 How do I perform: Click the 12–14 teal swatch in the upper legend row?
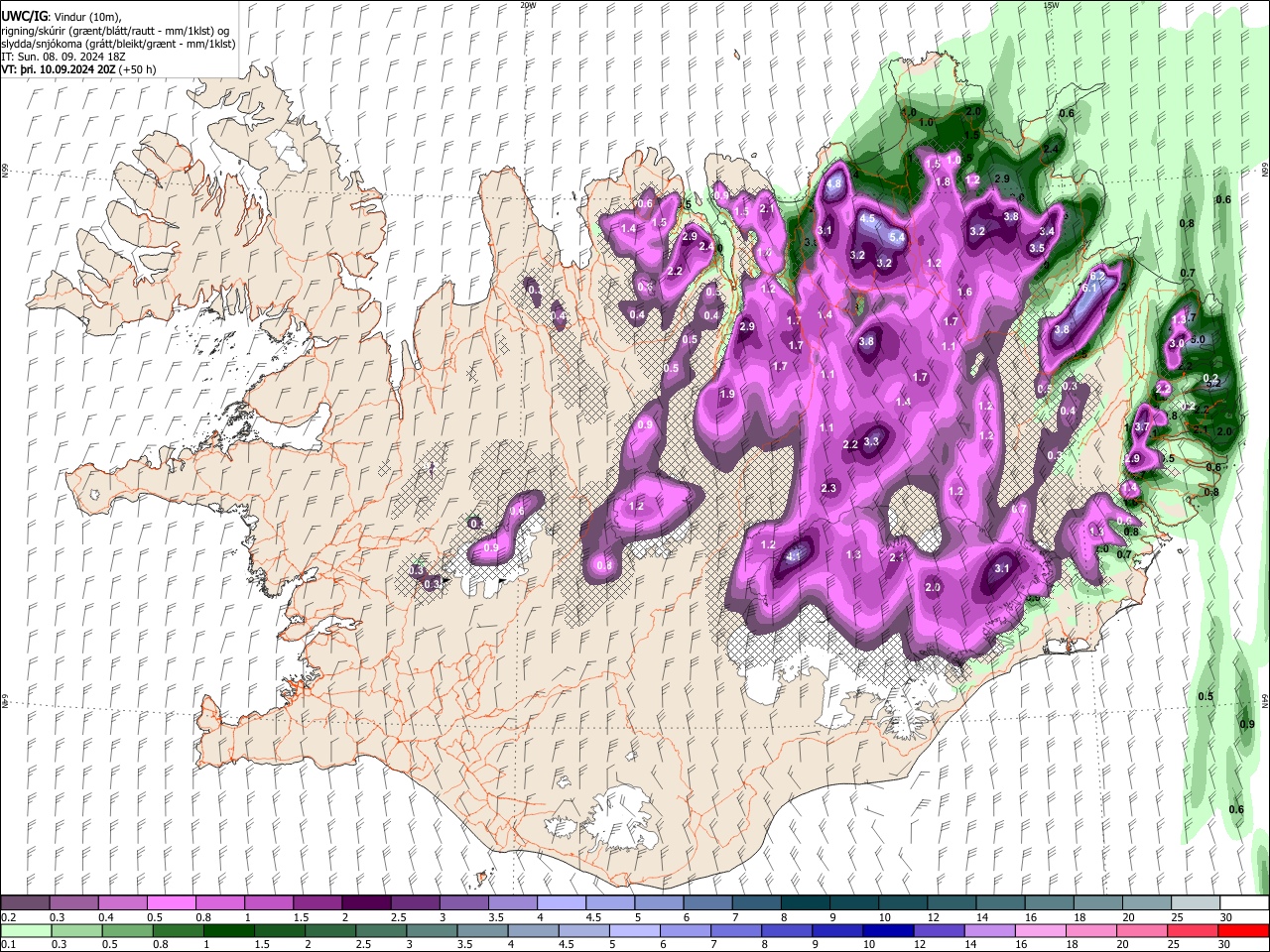point(952,903)
